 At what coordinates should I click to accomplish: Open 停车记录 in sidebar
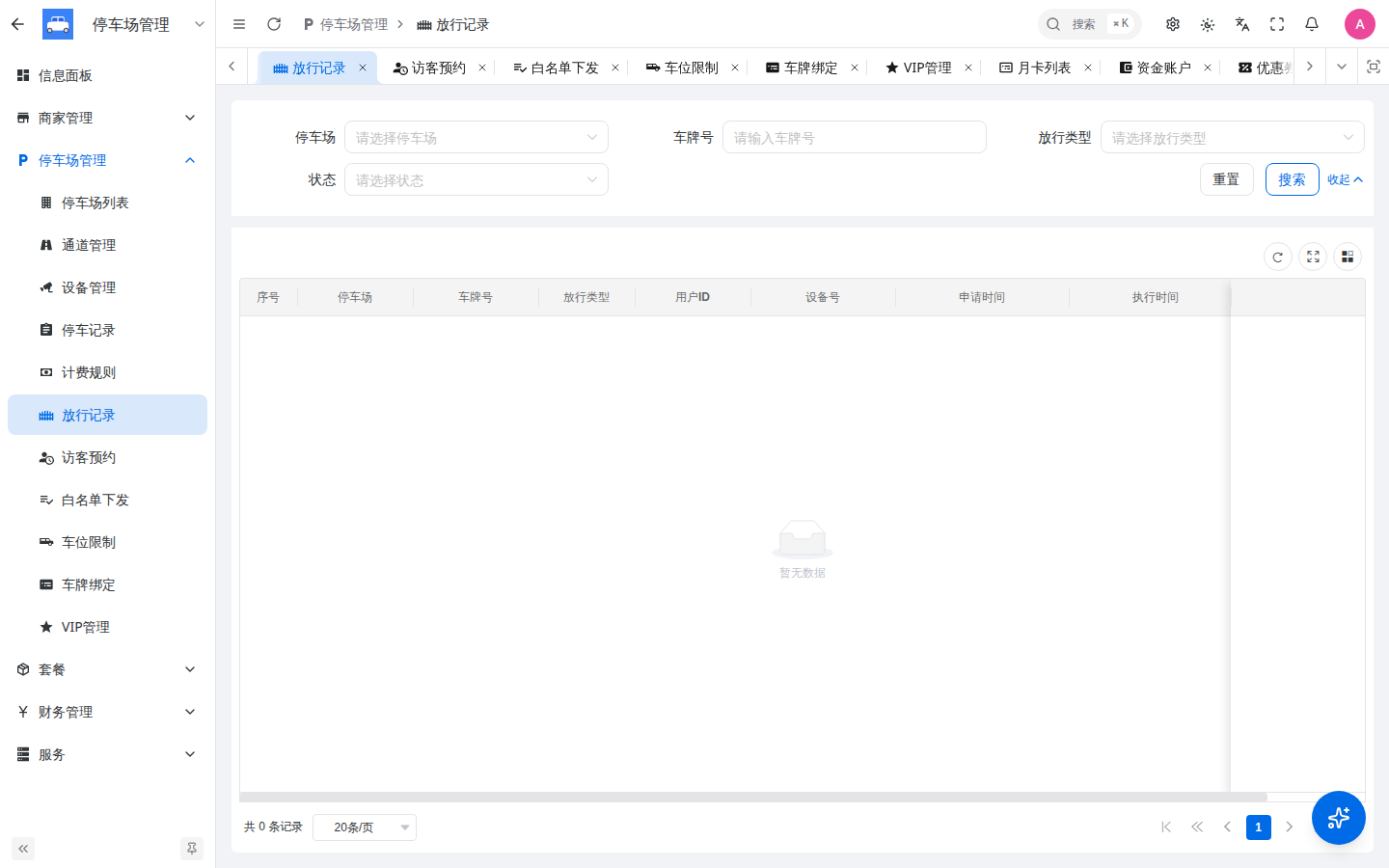pyautogui.click(x=107, y=330)
